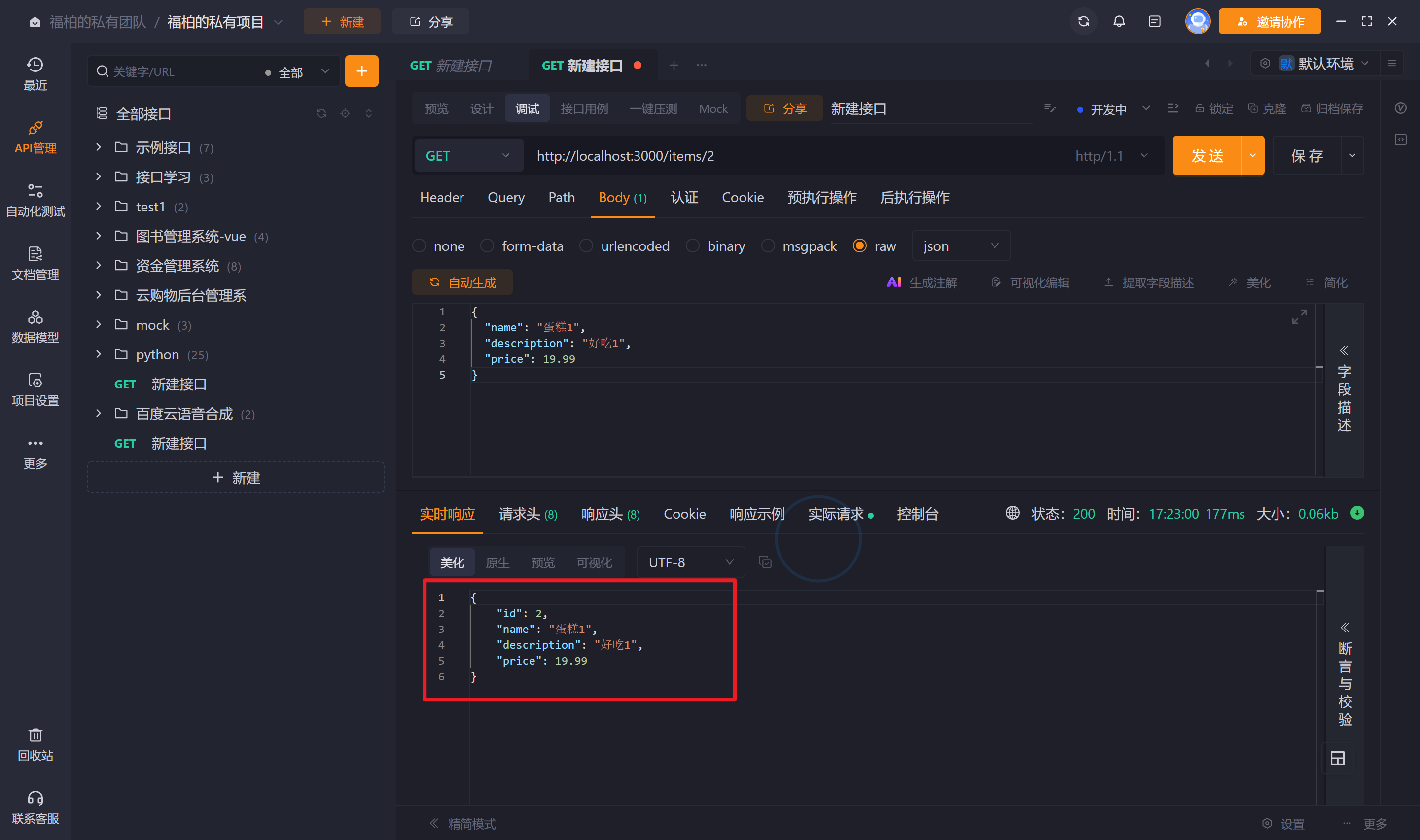Click the orange plus add button
The image size is (1420, 840).
point(361,71)
